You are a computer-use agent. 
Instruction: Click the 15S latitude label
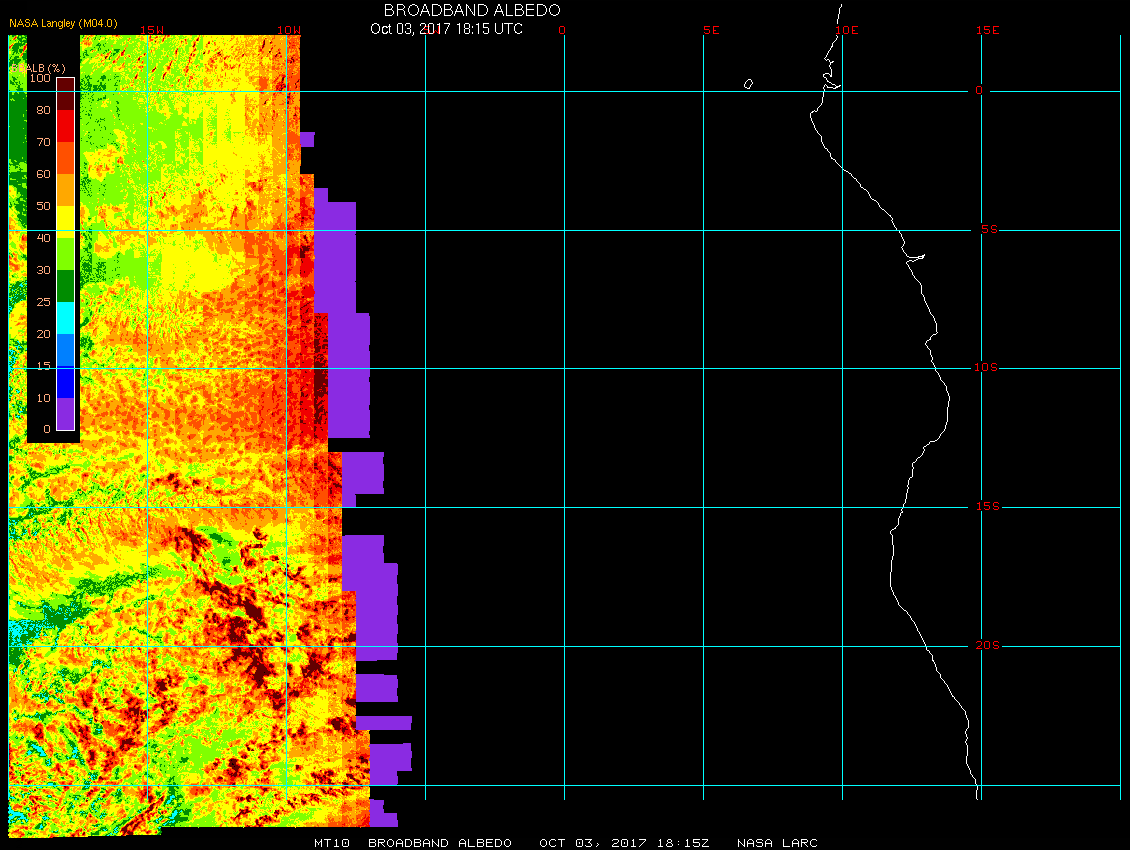tap(987, 507)
